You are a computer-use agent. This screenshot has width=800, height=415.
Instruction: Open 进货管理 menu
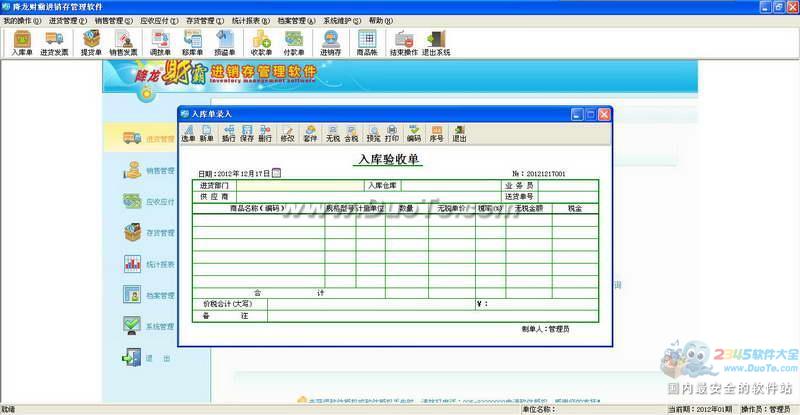point(68,20)
